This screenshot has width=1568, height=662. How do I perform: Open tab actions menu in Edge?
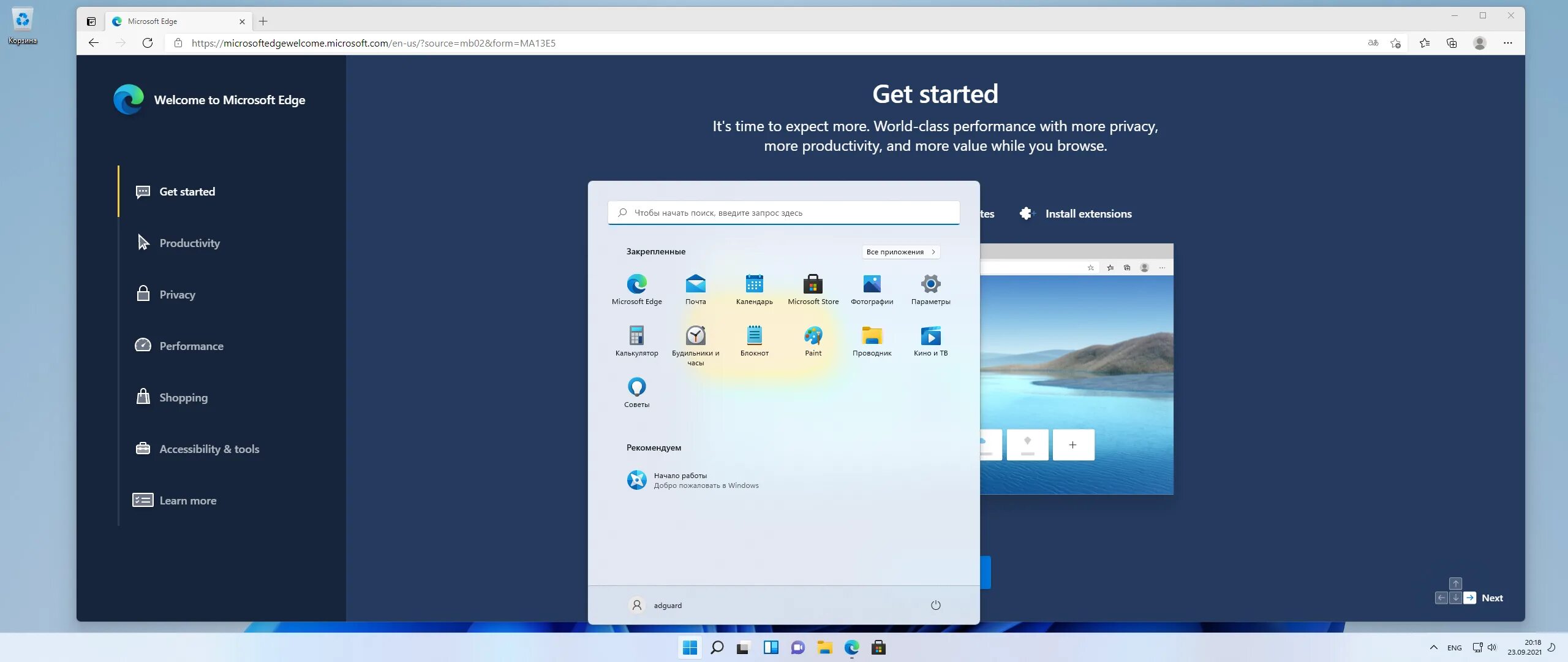(91, 21)
